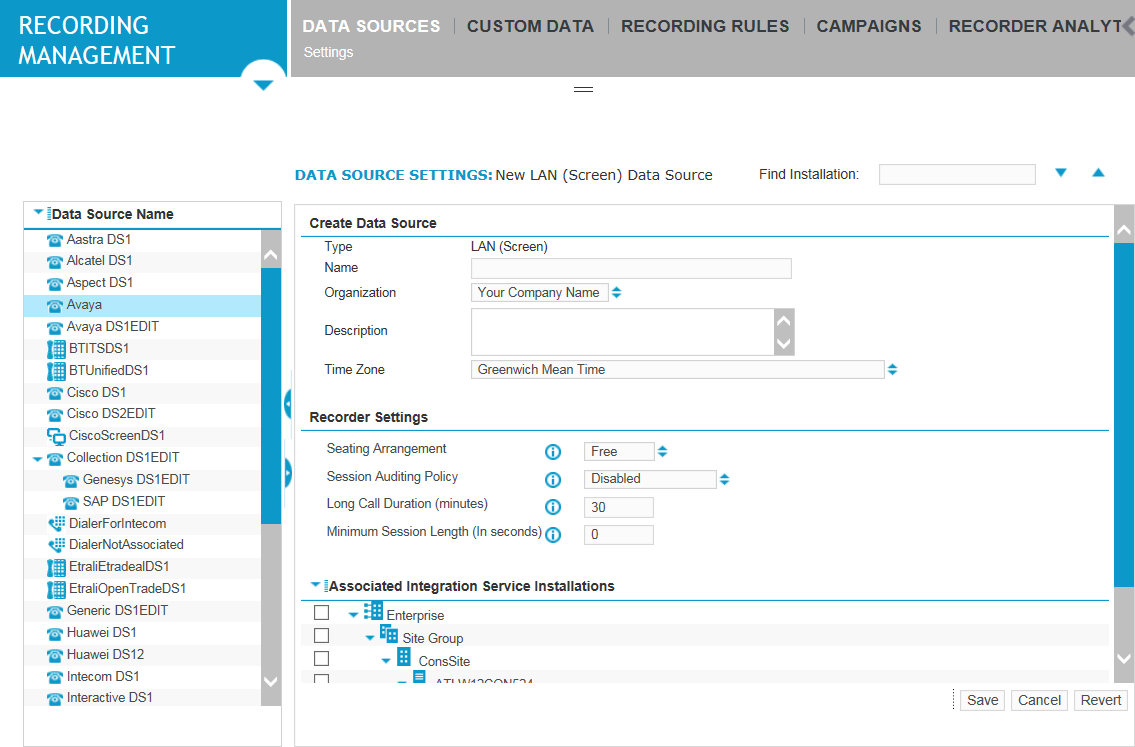Check the ConsSite checkbox
This screenshot has height=747, width=1135.
coord(321,658)
